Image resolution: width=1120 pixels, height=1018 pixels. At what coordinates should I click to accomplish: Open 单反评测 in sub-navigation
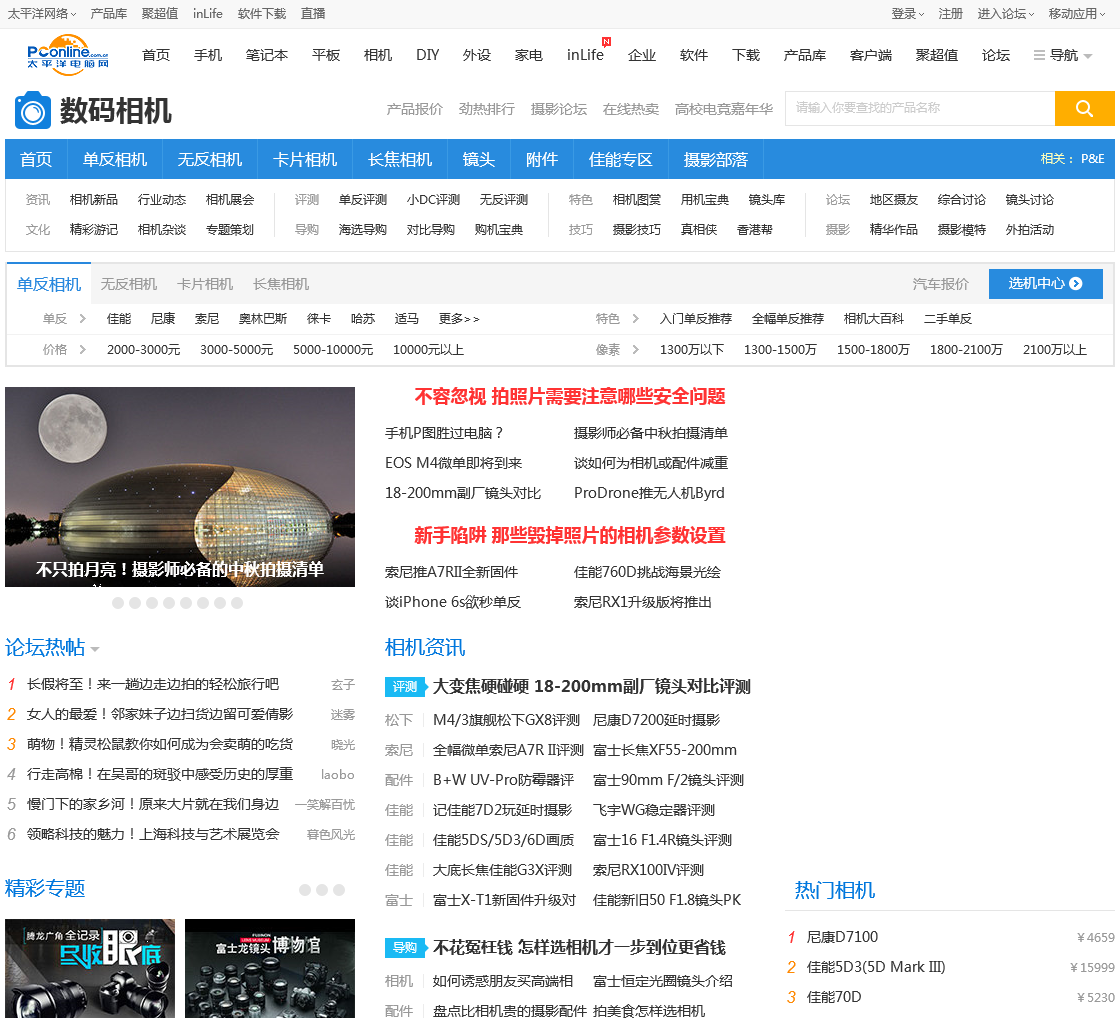click(x=363, y=200)
